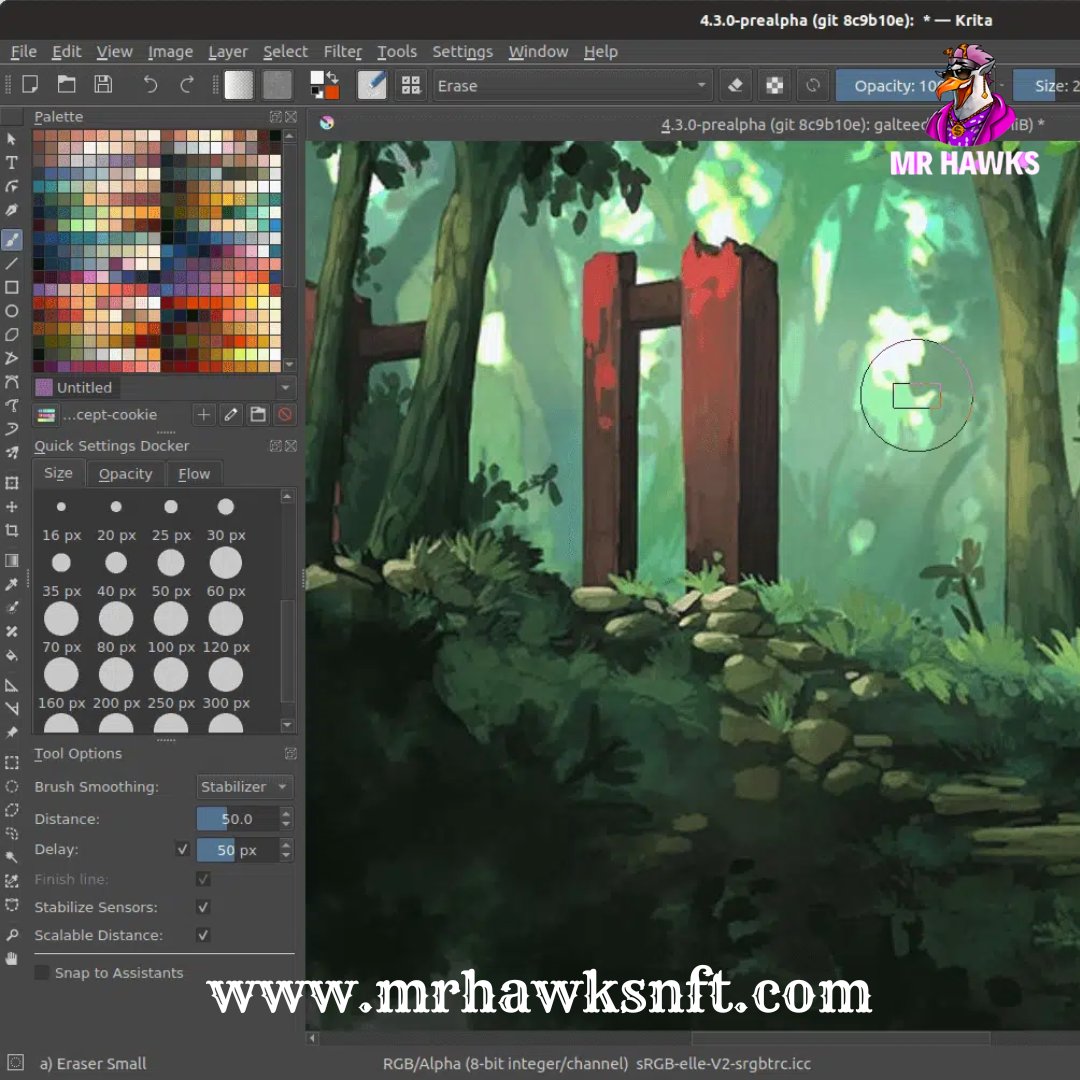Toggle the Stabilize Sensors checkbox
1080x1080 pixels.
click(x=203, y=907)
